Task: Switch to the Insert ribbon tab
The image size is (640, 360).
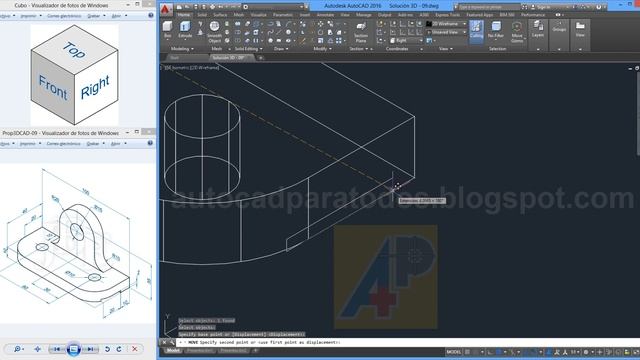Action: [305, 15]
